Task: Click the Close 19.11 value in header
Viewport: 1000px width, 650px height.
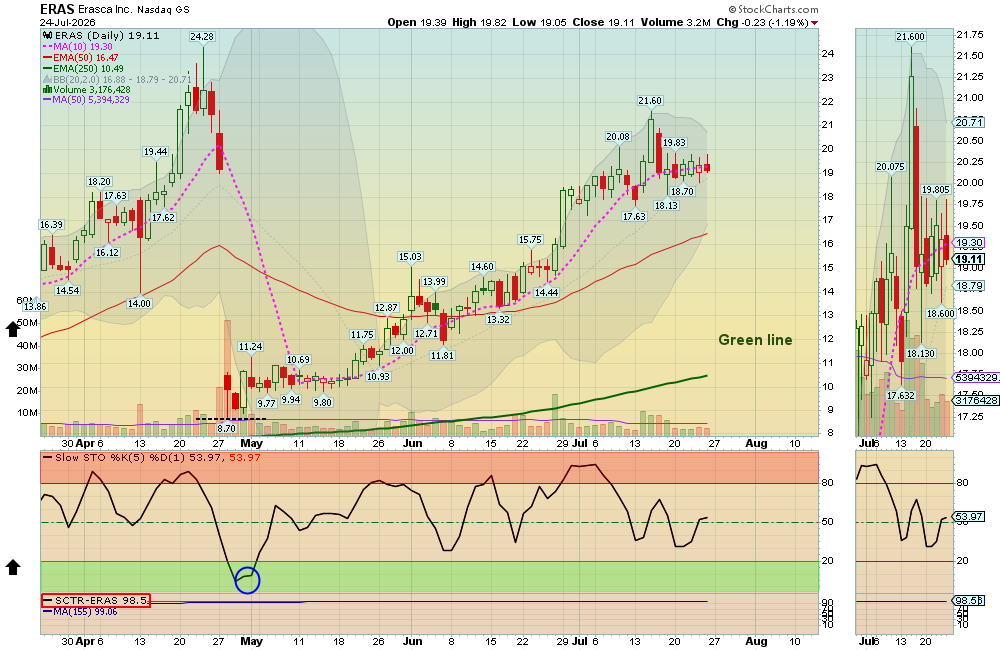Action: (x=603, y=22)
